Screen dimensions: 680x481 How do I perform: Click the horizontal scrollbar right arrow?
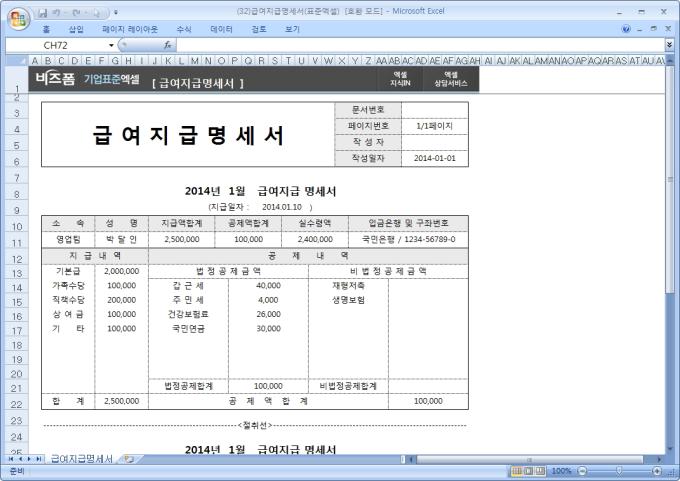659,459
